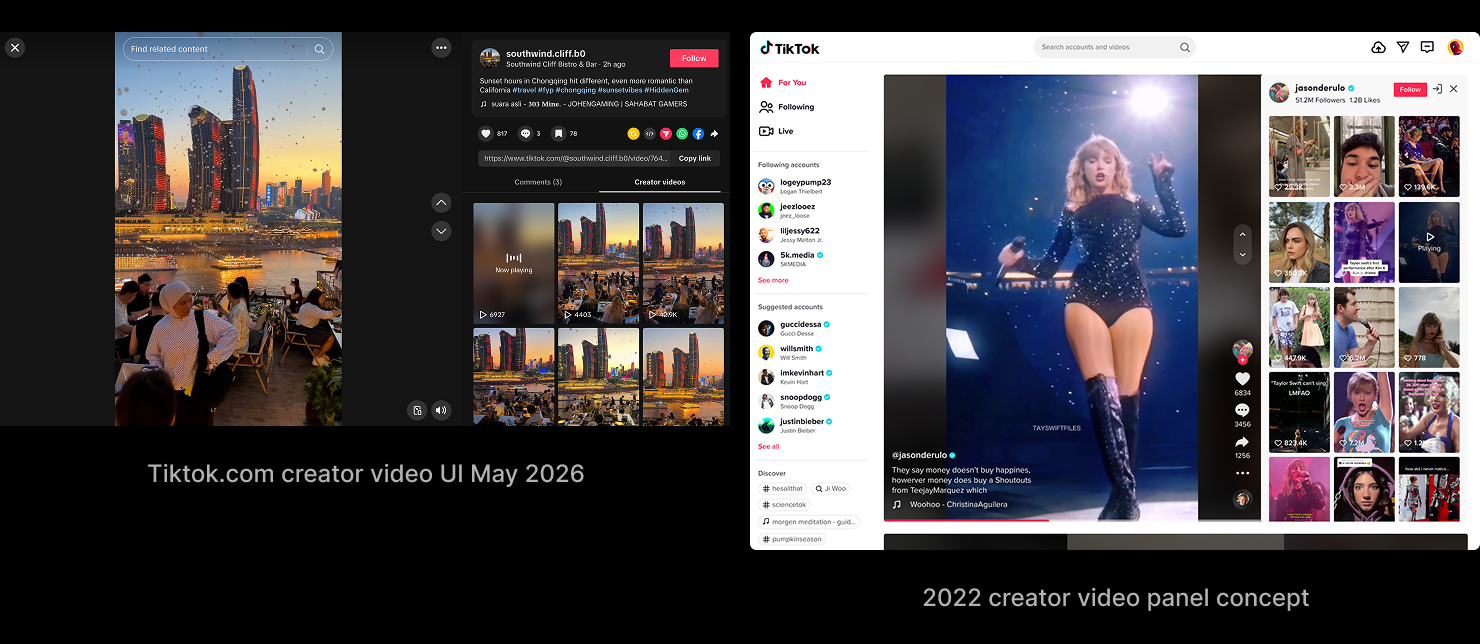The width and height of the screenshot is (1480, 644).
Task: Share the video via arrow showing 1256
Action: [1243, 442]
